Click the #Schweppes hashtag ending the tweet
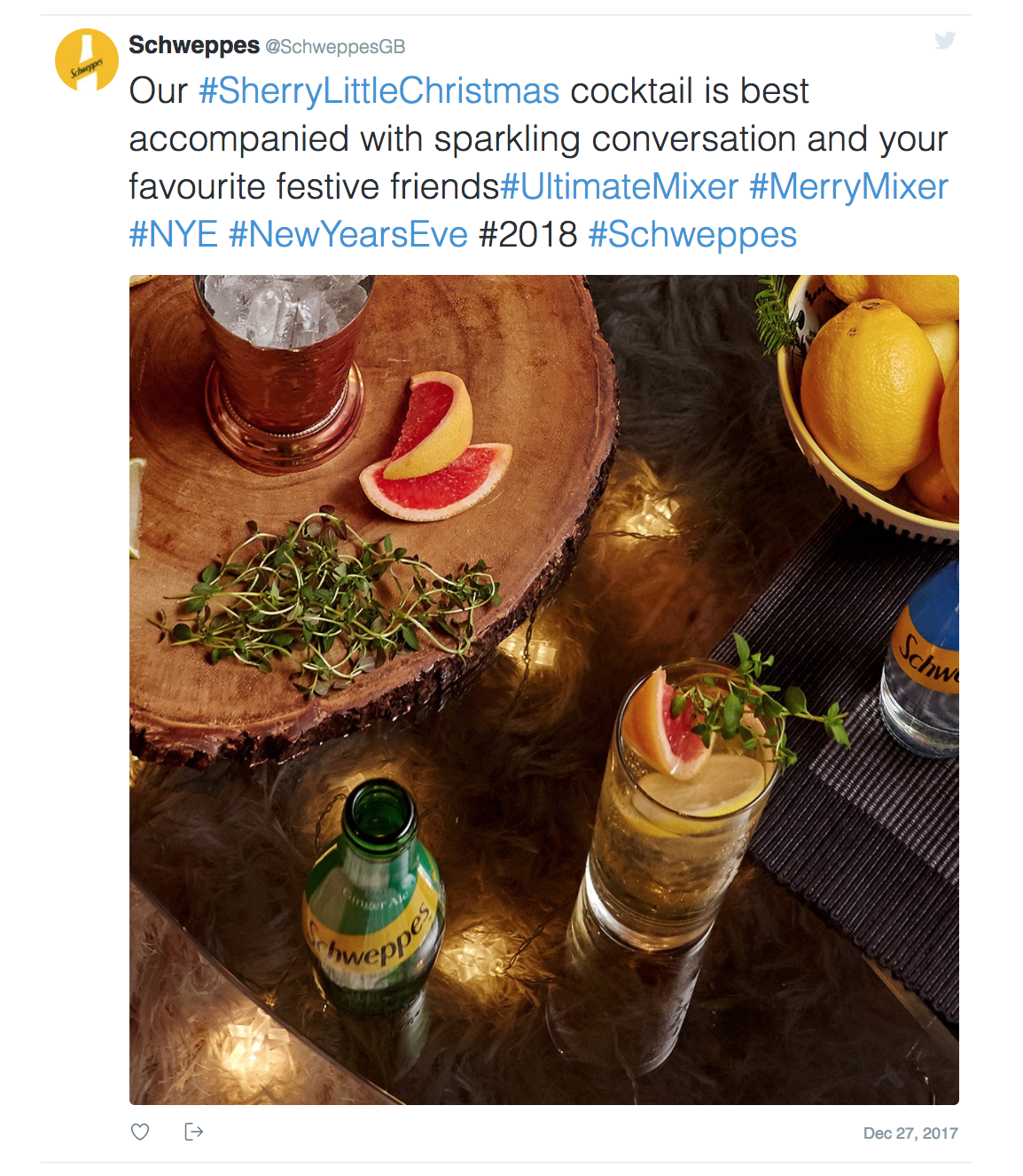Viewport: 1023px width, 1176px height. 692,235
